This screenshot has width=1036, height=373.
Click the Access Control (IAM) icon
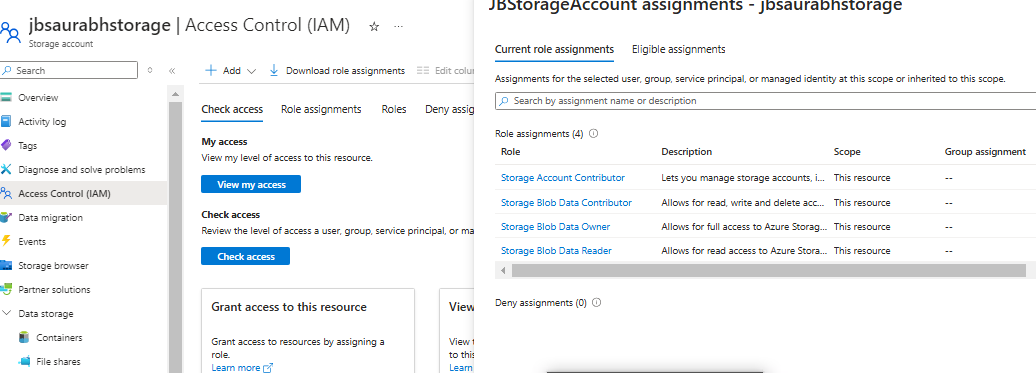point(7,193)
